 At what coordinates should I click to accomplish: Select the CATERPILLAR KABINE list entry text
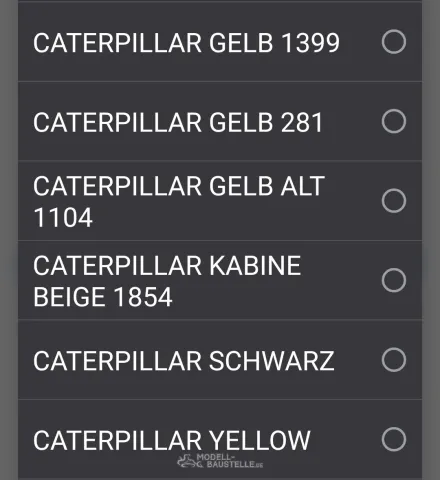[x=167, y=265]
